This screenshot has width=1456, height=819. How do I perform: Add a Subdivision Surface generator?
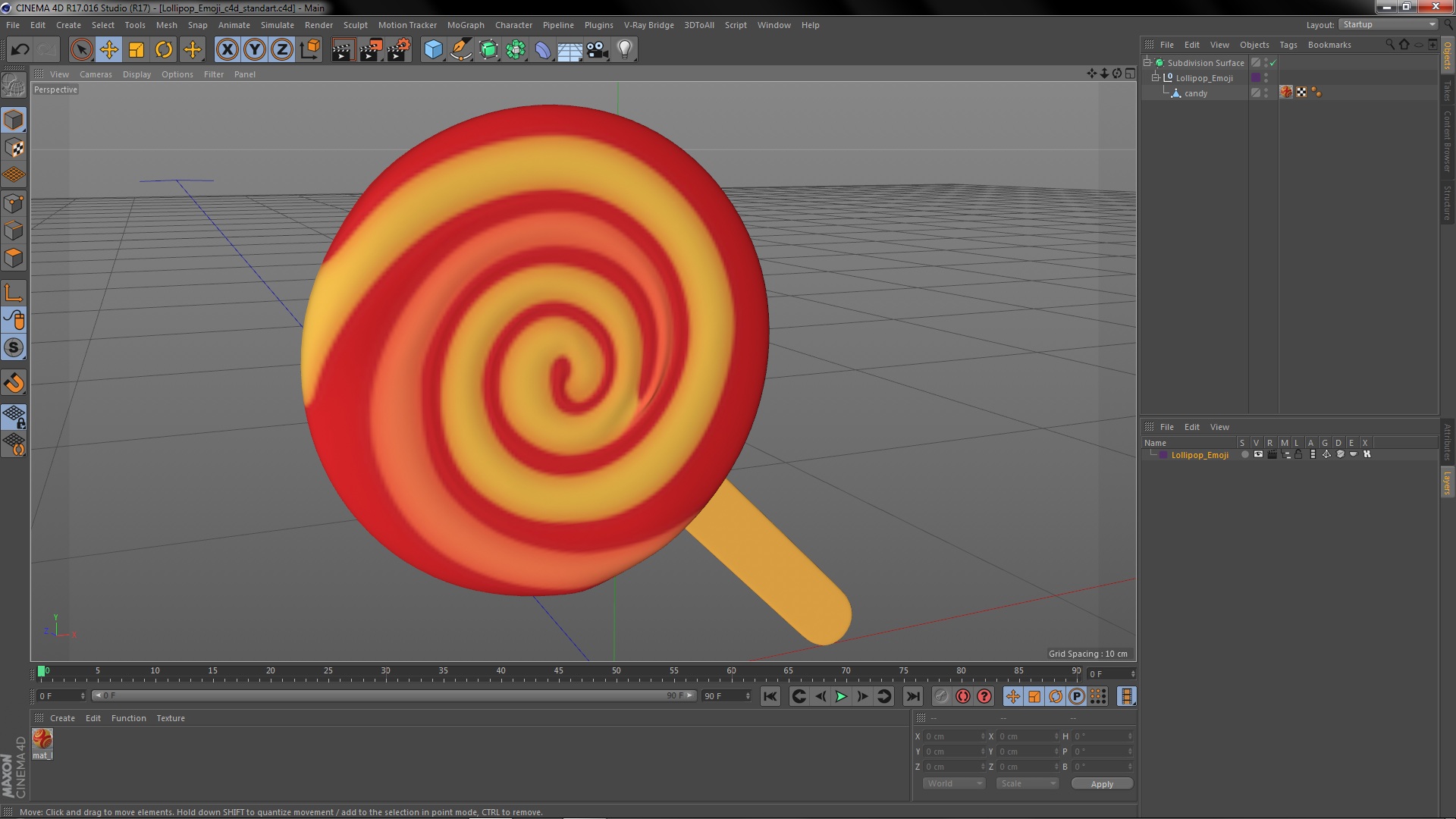coord(488,50)
